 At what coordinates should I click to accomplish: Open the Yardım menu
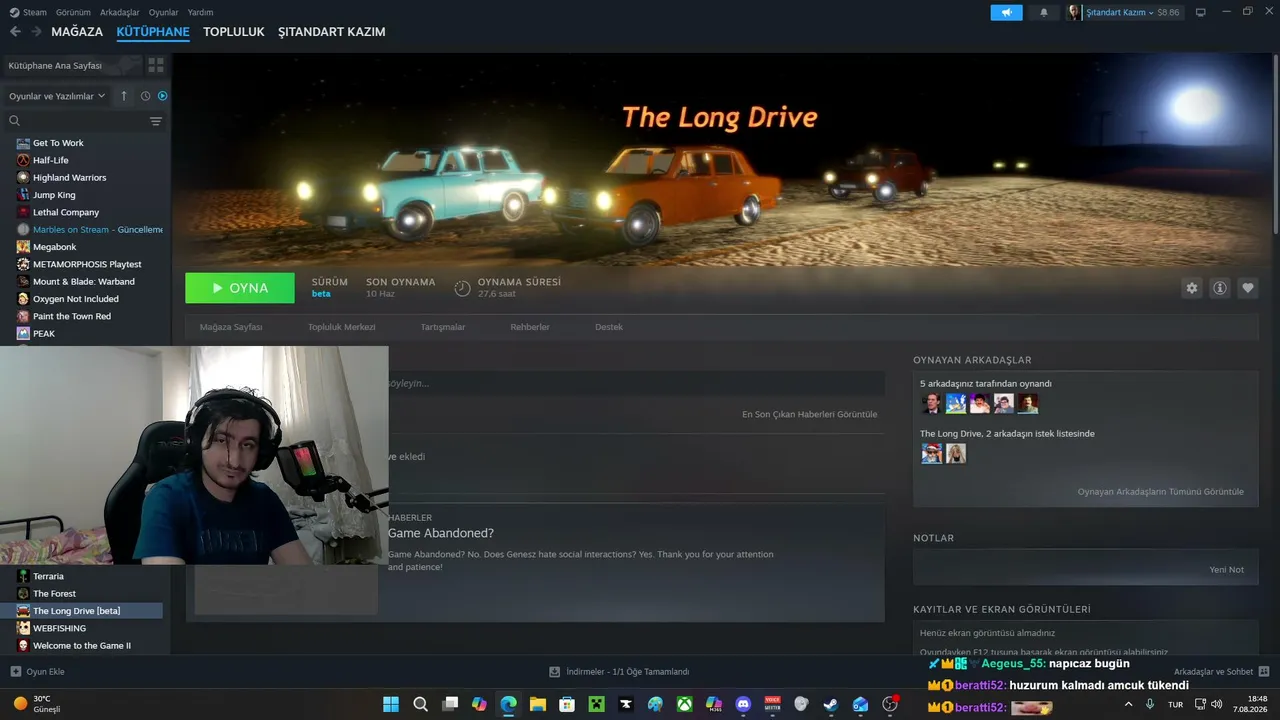click(x=200, y=12)
